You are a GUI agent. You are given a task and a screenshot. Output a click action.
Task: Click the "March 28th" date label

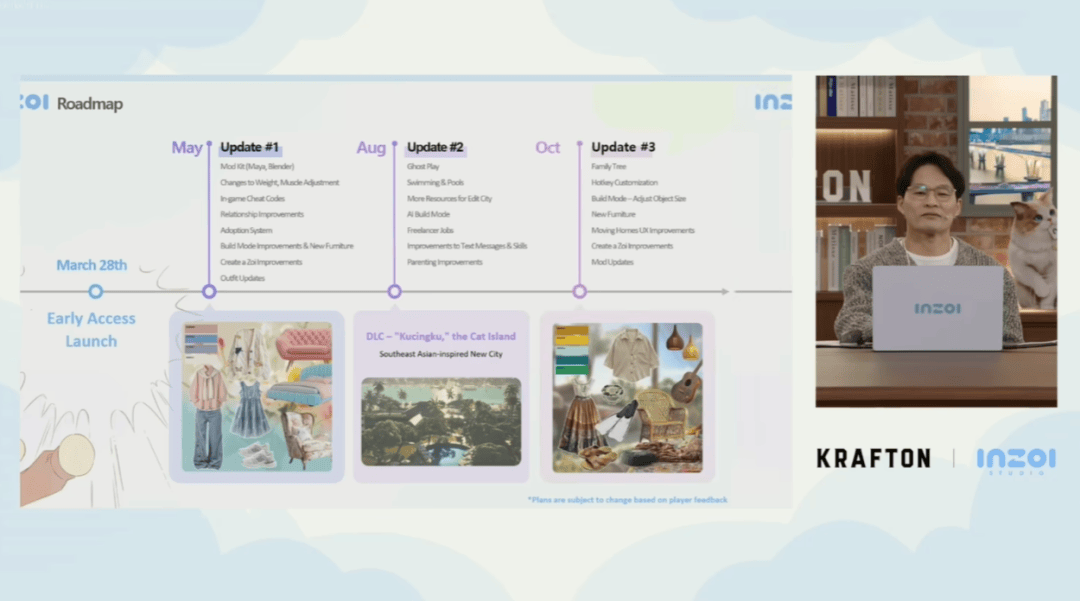pos(92,265)
